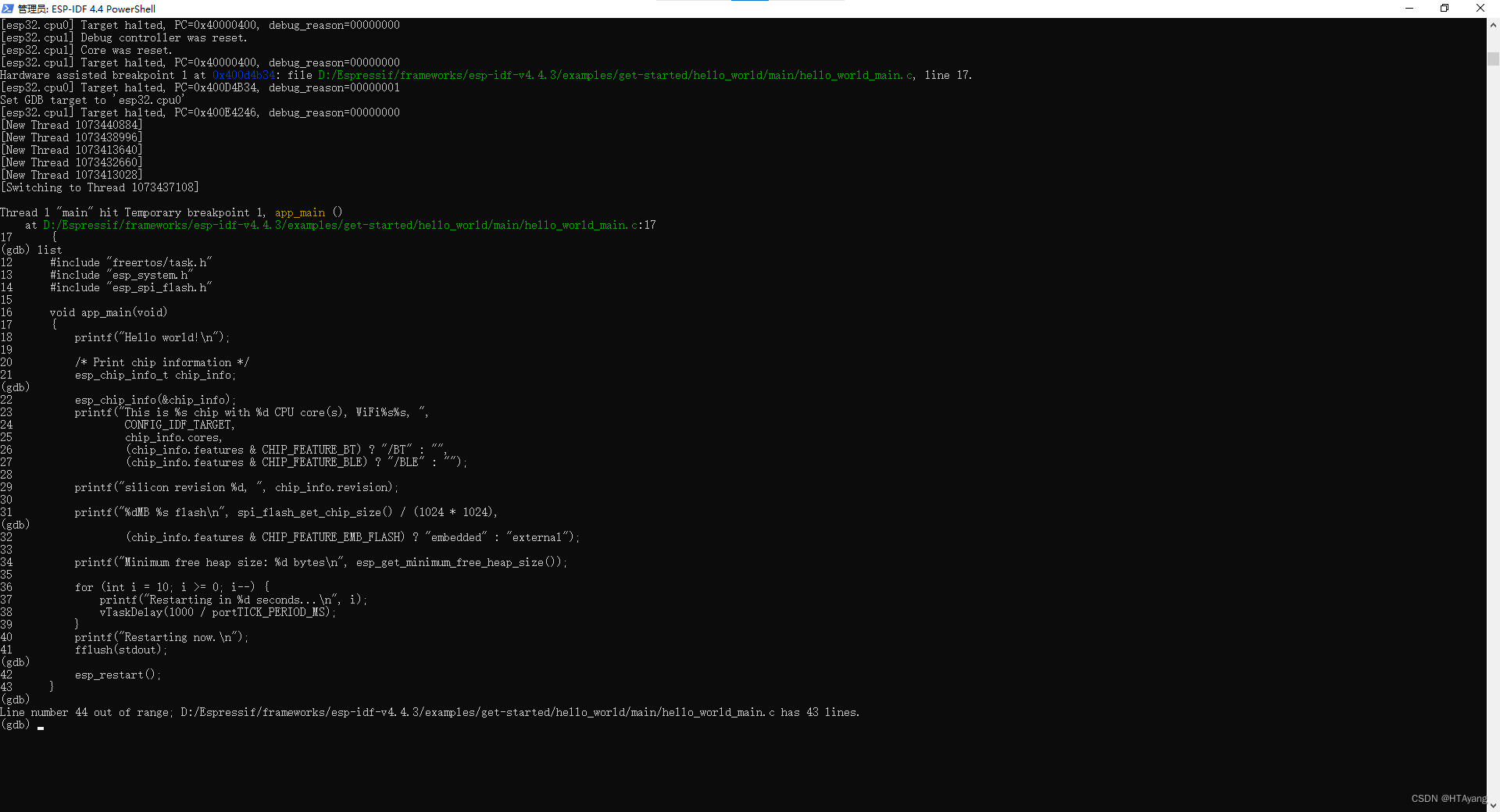The image size is (1500, 812).
Task: Click the 'Debug controller was reset.' line
Action: coord(124,37)
